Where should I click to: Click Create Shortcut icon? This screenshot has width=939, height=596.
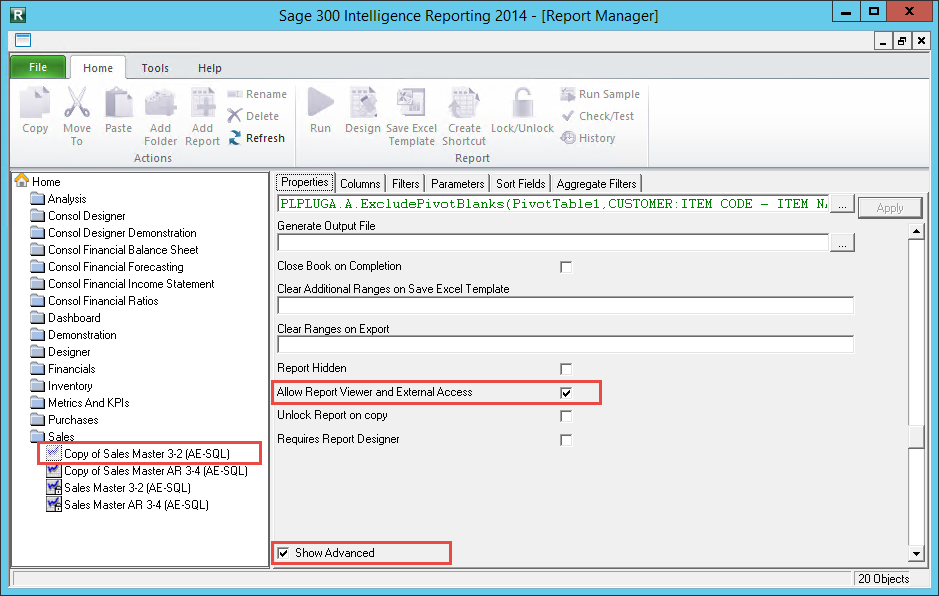pyautogui.click(x=464, y=103)
